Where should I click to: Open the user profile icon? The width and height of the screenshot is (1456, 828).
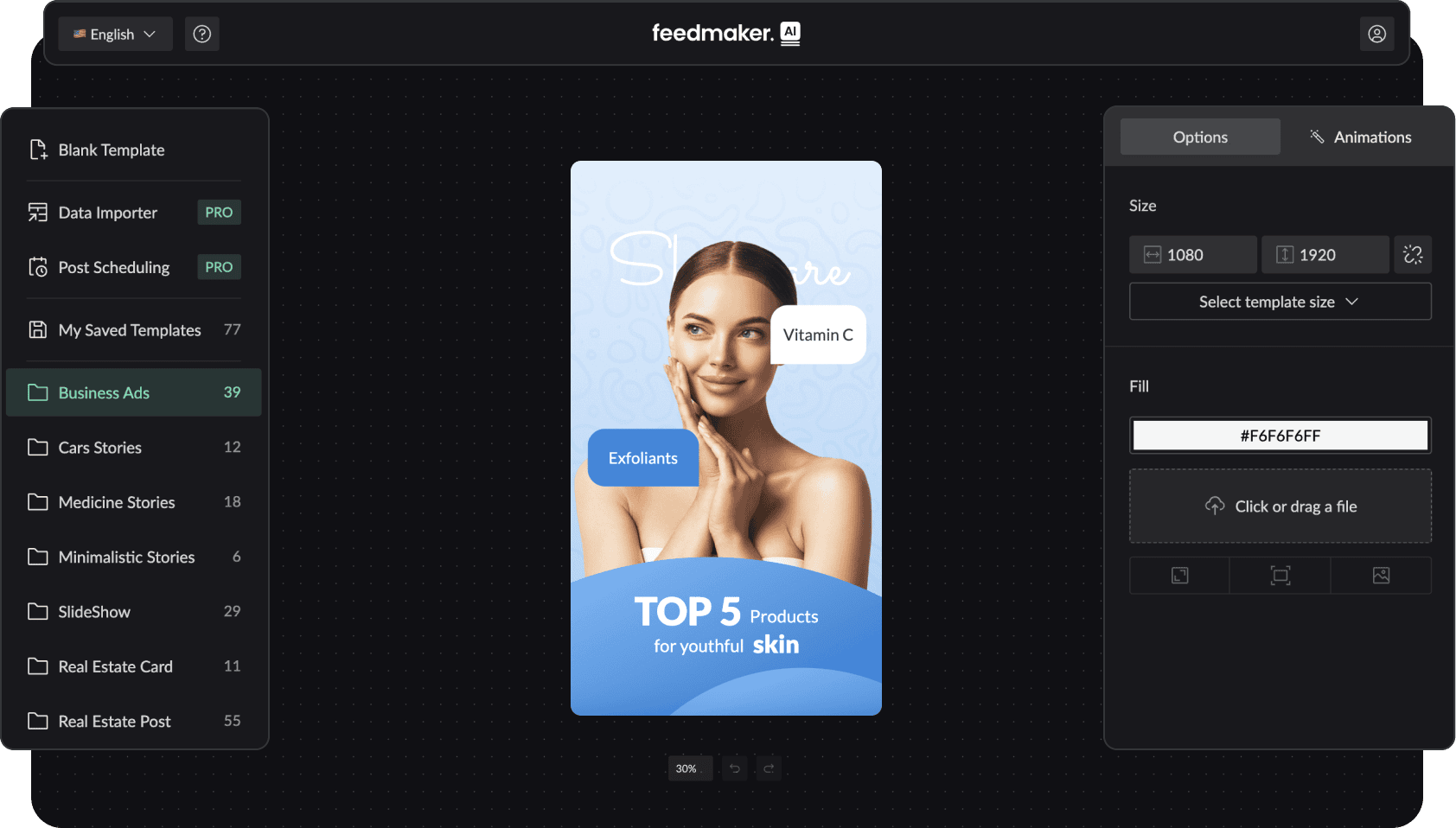pyautogui.click(x=1376, y=34)
